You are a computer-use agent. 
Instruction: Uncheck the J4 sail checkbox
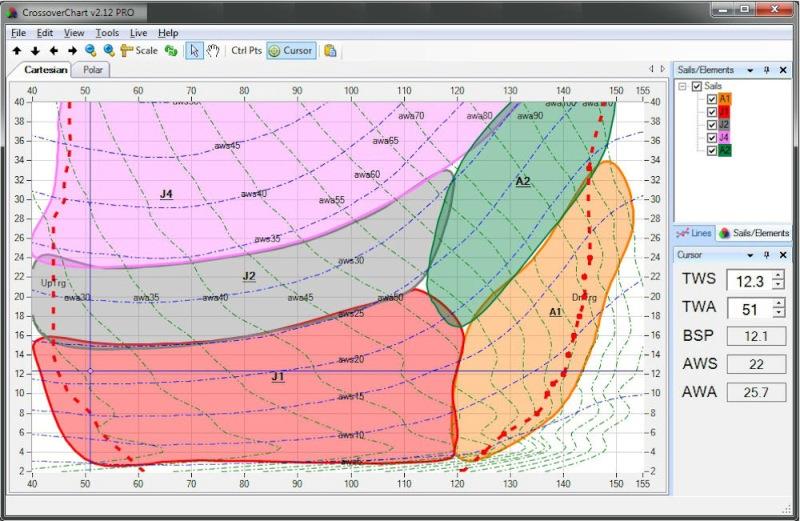712,137
